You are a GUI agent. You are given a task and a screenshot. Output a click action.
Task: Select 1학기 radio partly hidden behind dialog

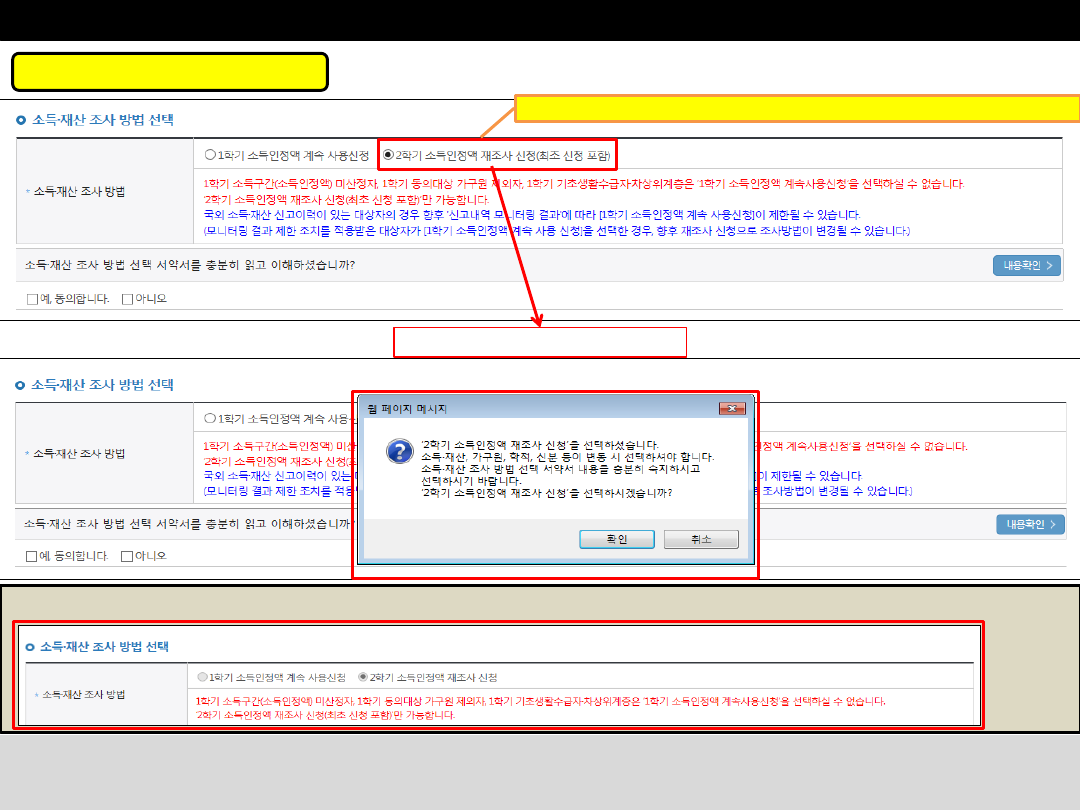[210, 419]
